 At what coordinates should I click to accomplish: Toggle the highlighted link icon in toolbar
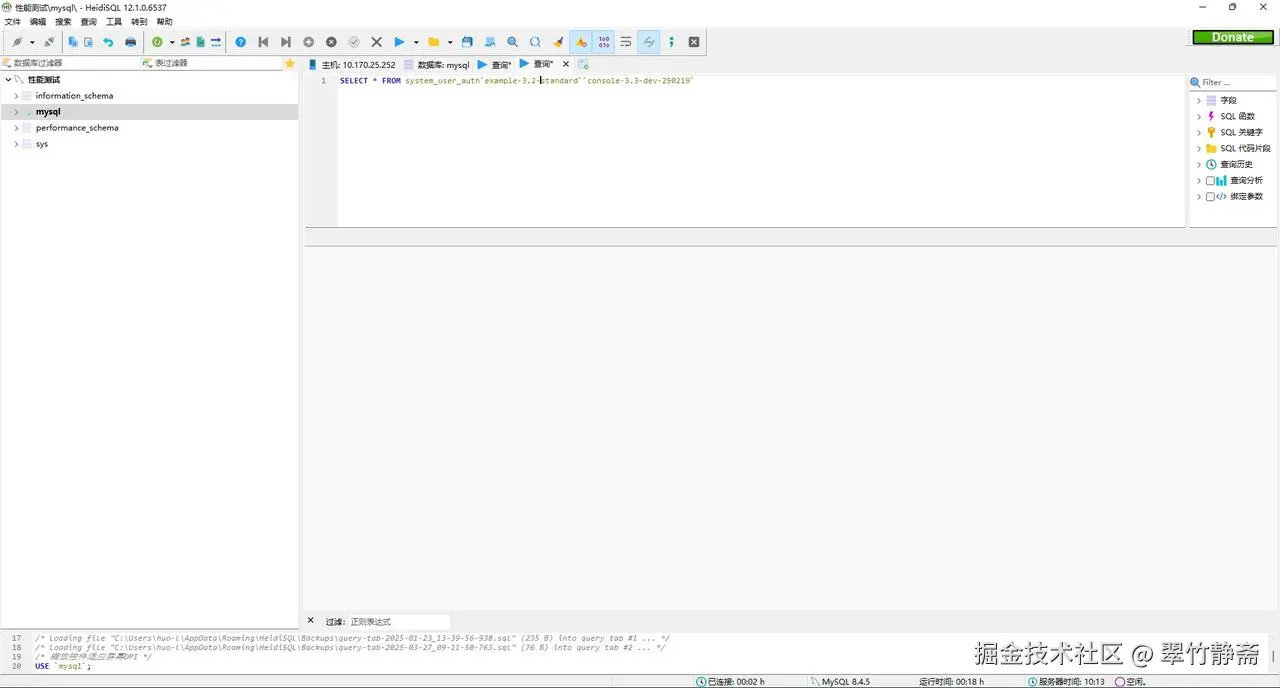point(649,42)
